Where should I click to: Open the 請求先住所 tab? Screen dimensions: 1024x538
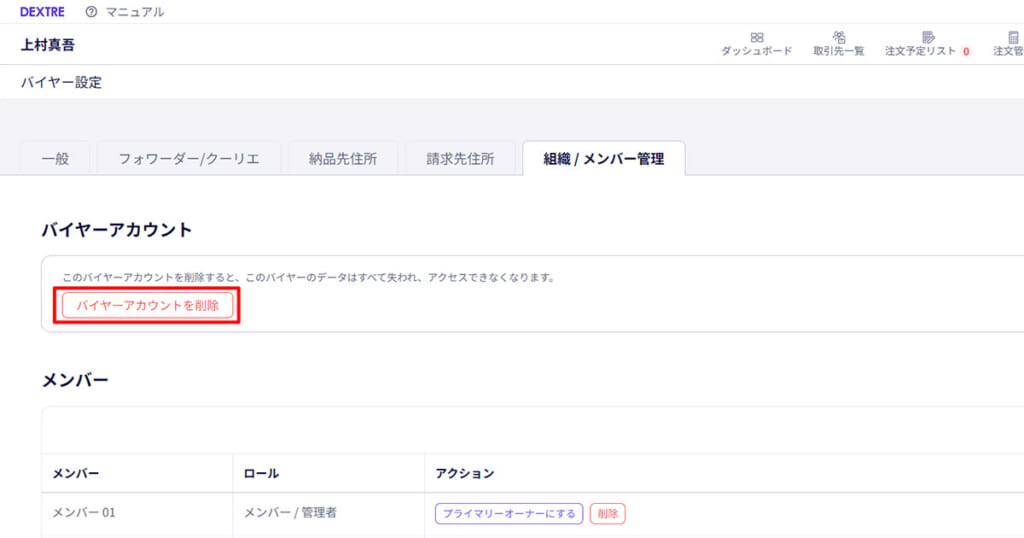click(460, 159)
